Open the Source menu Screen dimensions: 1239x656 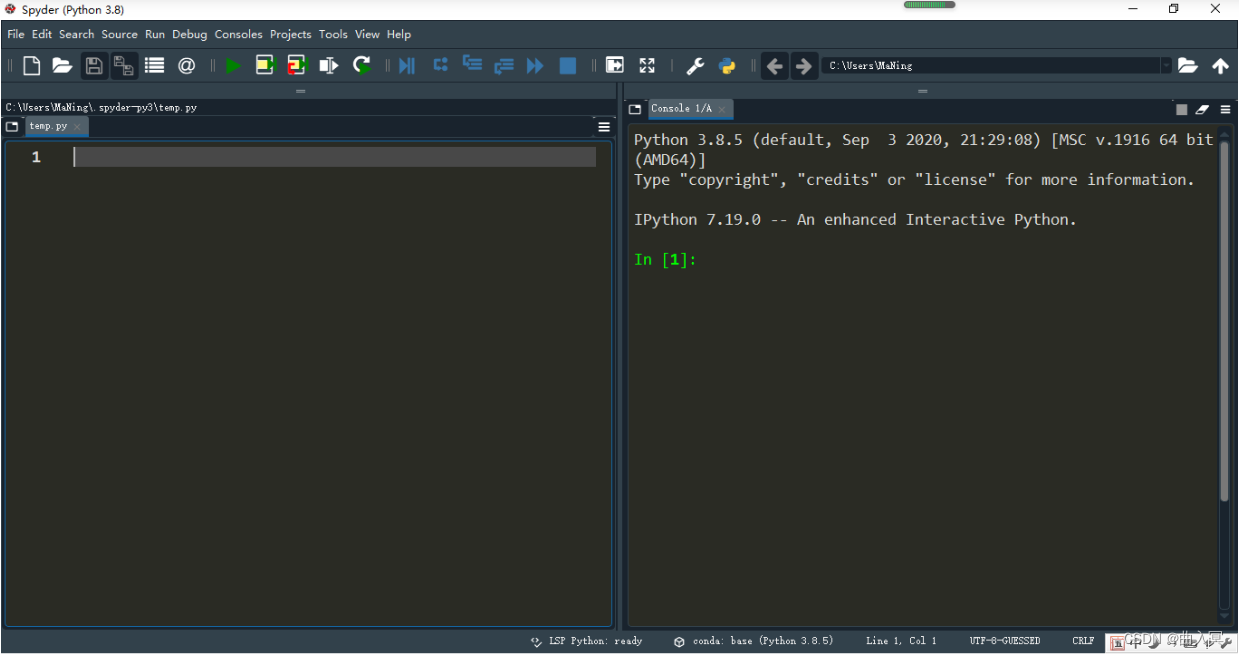pos(120,34)
